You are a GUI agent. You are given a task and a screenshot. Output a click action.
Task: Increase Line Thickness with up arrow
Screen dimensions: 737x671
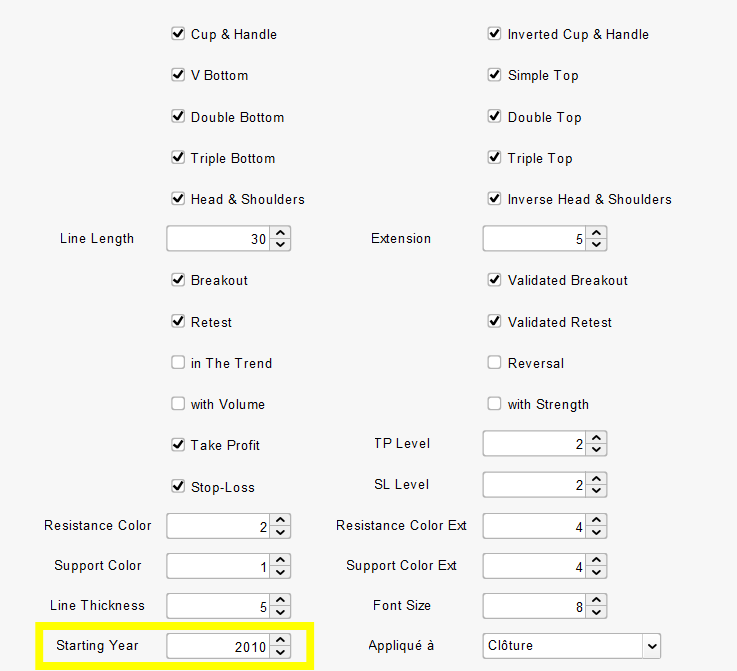click(x=280, y=600)
